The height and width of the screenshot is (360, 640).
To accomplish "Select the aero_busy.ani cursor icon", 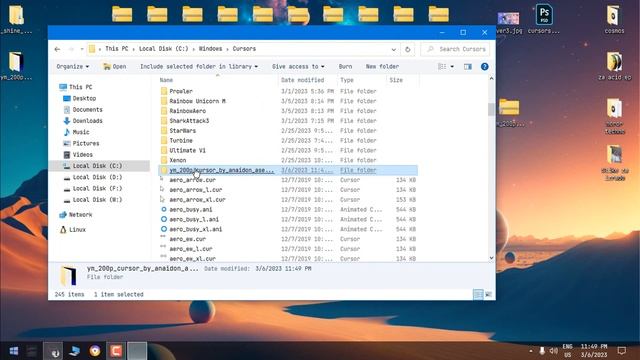I will (164, 209).
